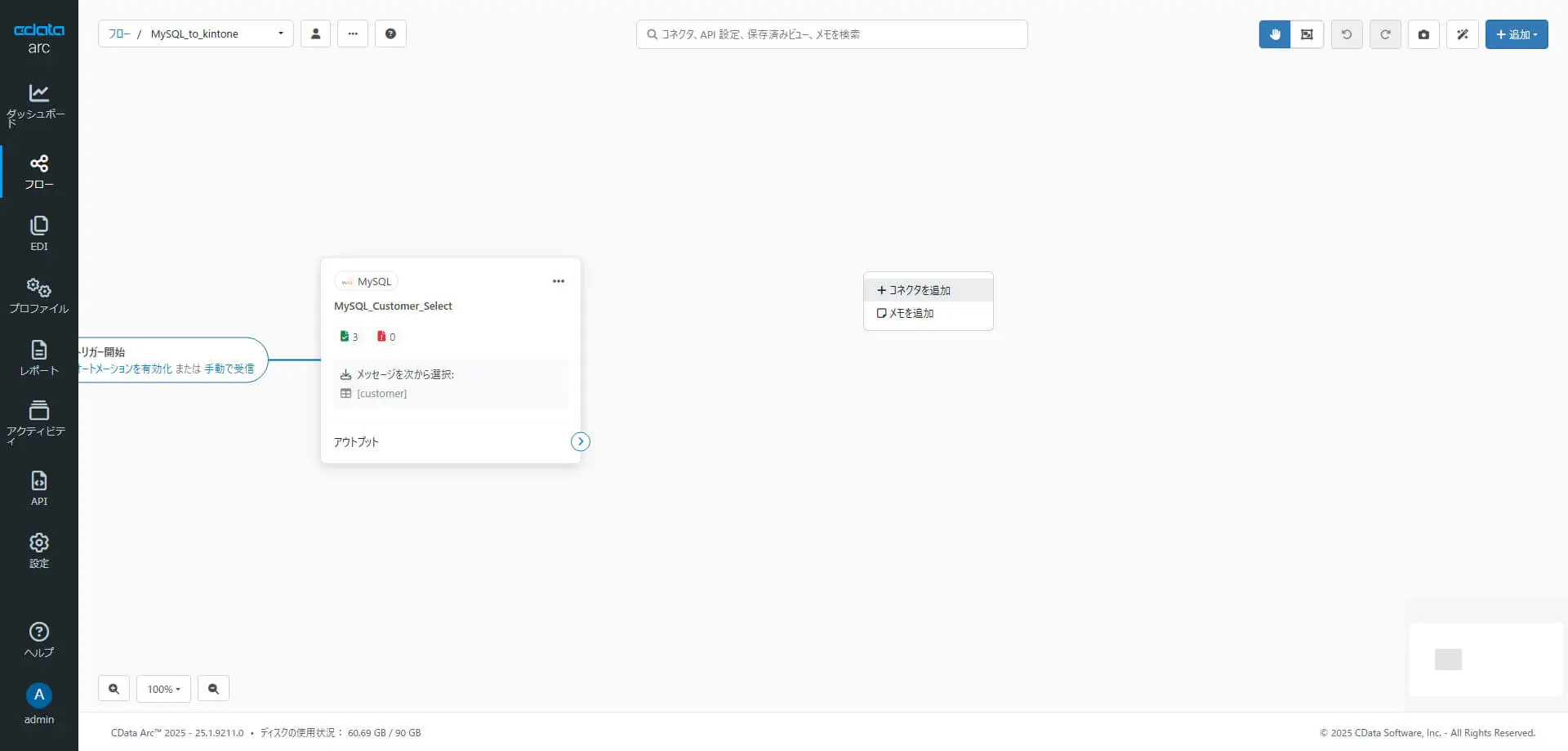Select コネクタを追加 from context menu
The width and height of the screenshot is (1568, 751).
coord(929,290)
